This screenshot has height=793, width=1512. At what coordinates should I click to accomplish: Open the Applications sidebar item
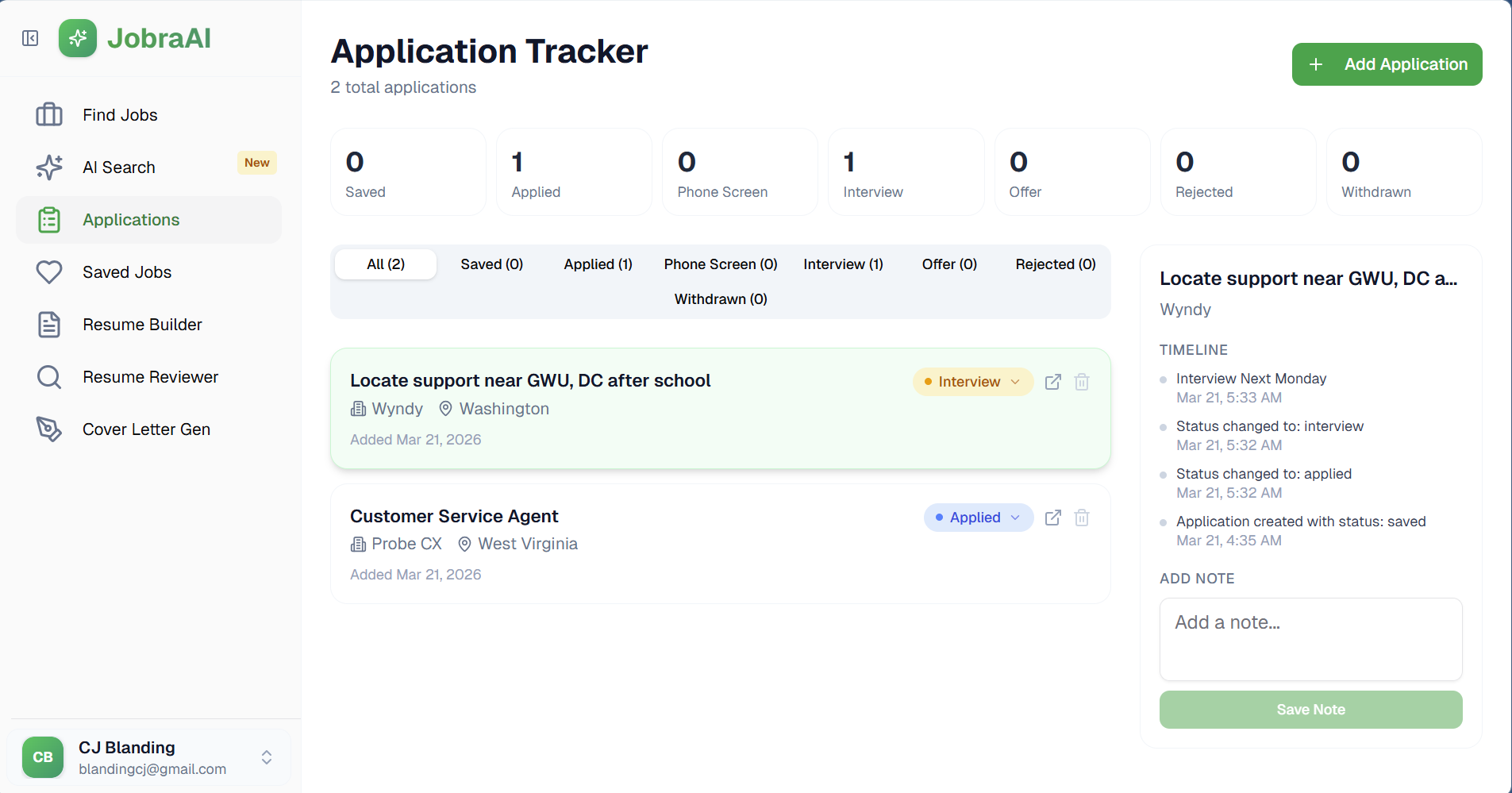pos(149,220)
